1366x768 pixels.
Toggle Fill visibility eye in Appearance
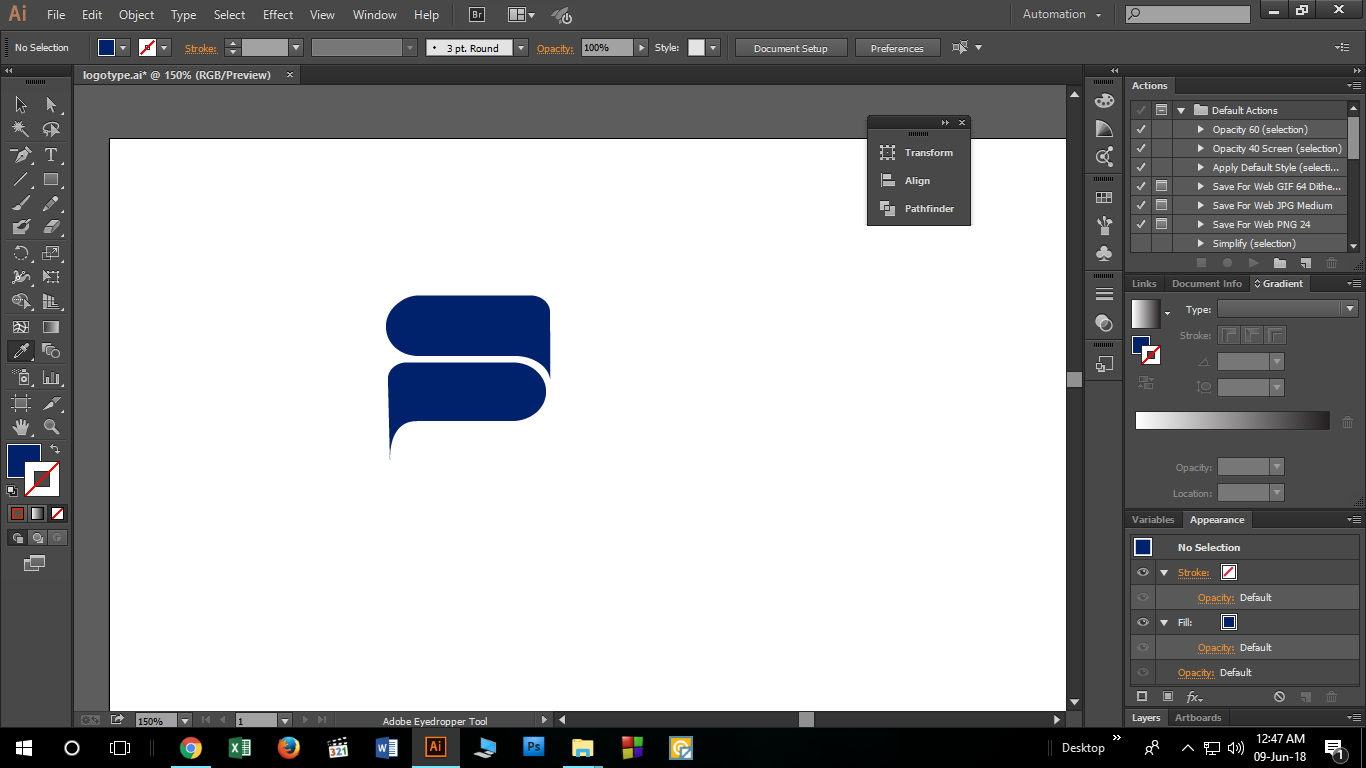(1143, 622)
